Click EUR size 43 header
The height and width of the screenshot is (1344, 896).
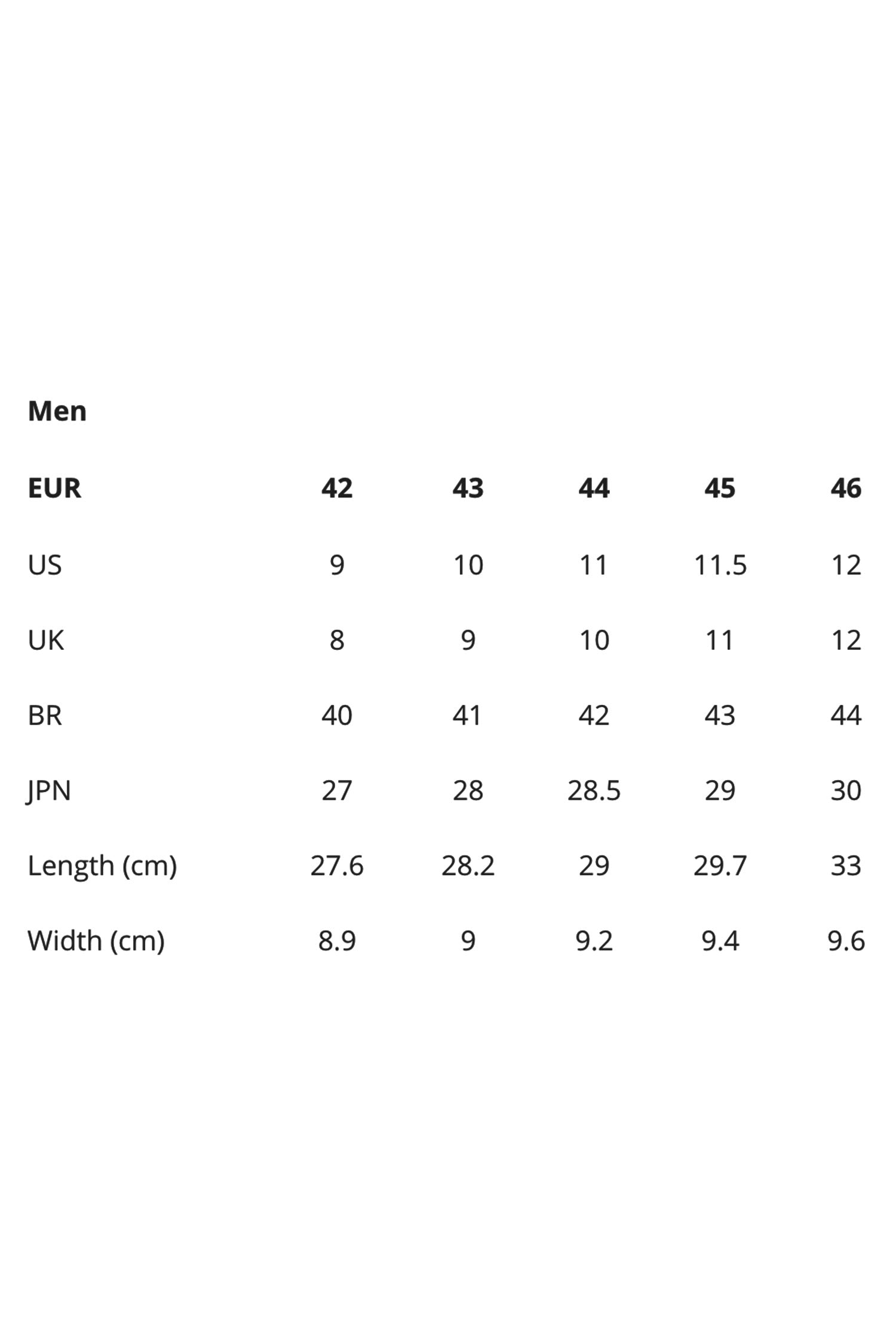click(468, 488)
